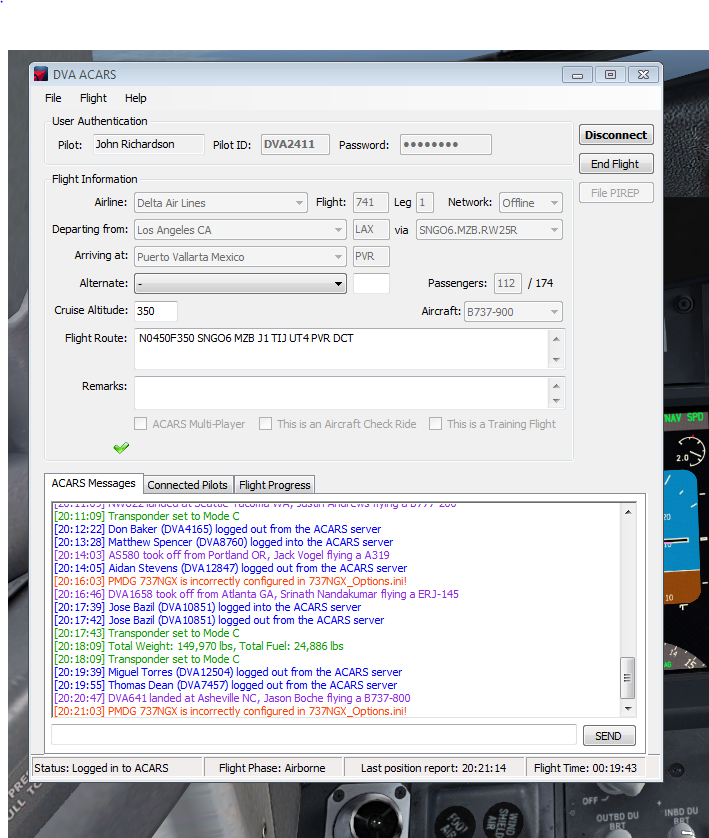This screenshot has height=838, width=709.
Task: Expand the Network dropdown set to Offline
Action: 531,203
